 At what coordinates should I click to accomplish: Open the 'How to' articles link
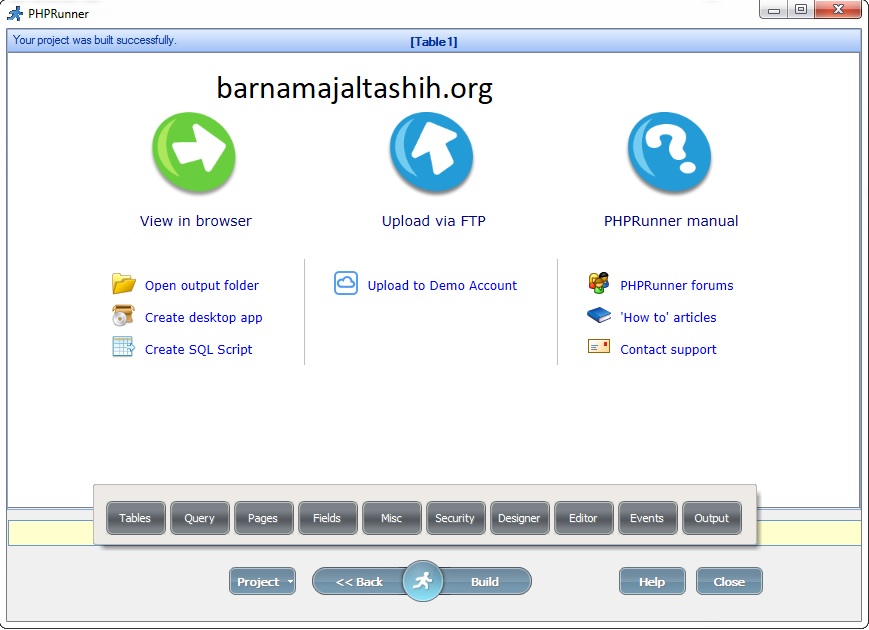668,317
